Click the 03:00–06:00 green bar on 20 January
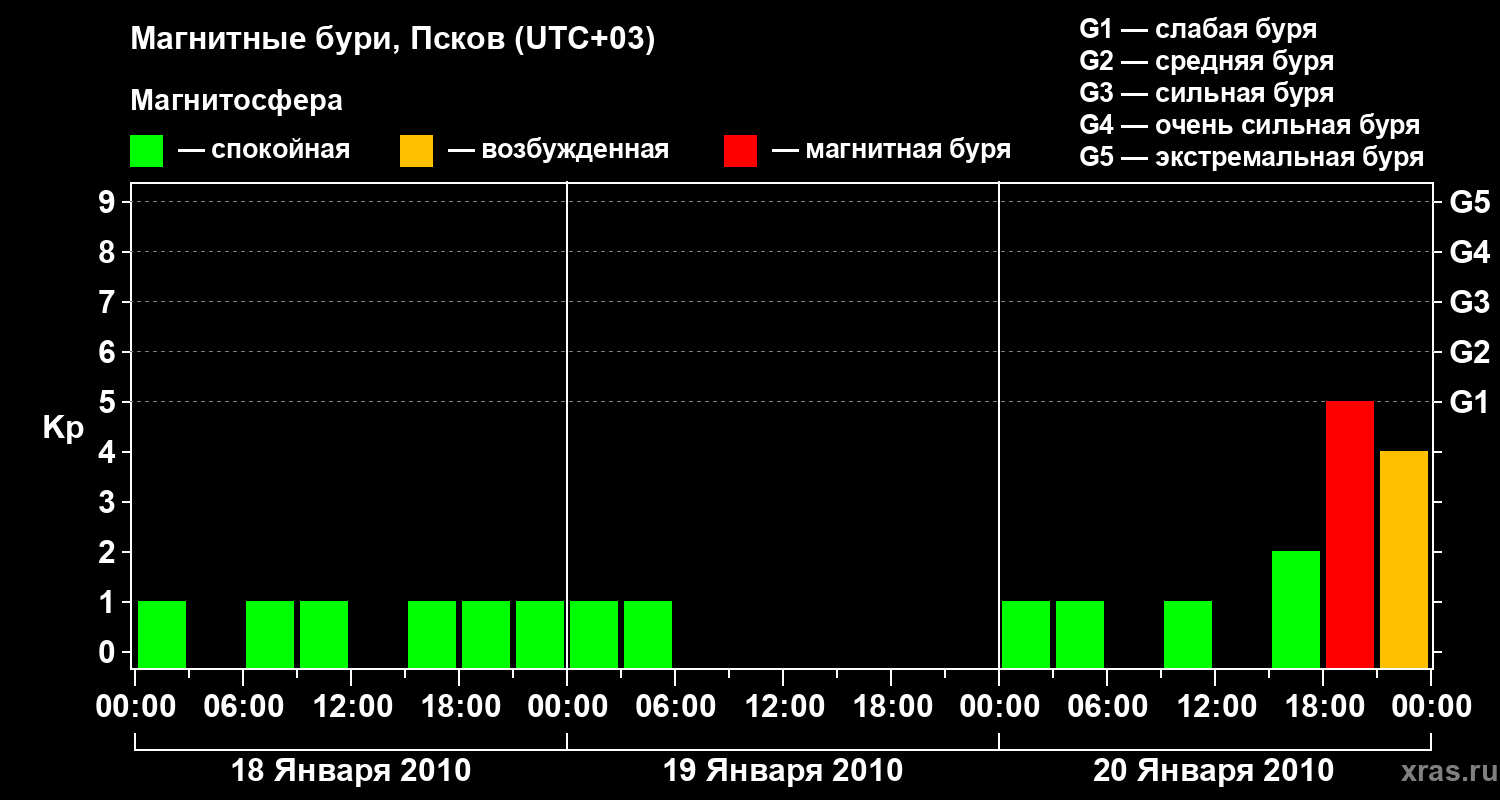Screen dimensions: 1500x800 1080,634
